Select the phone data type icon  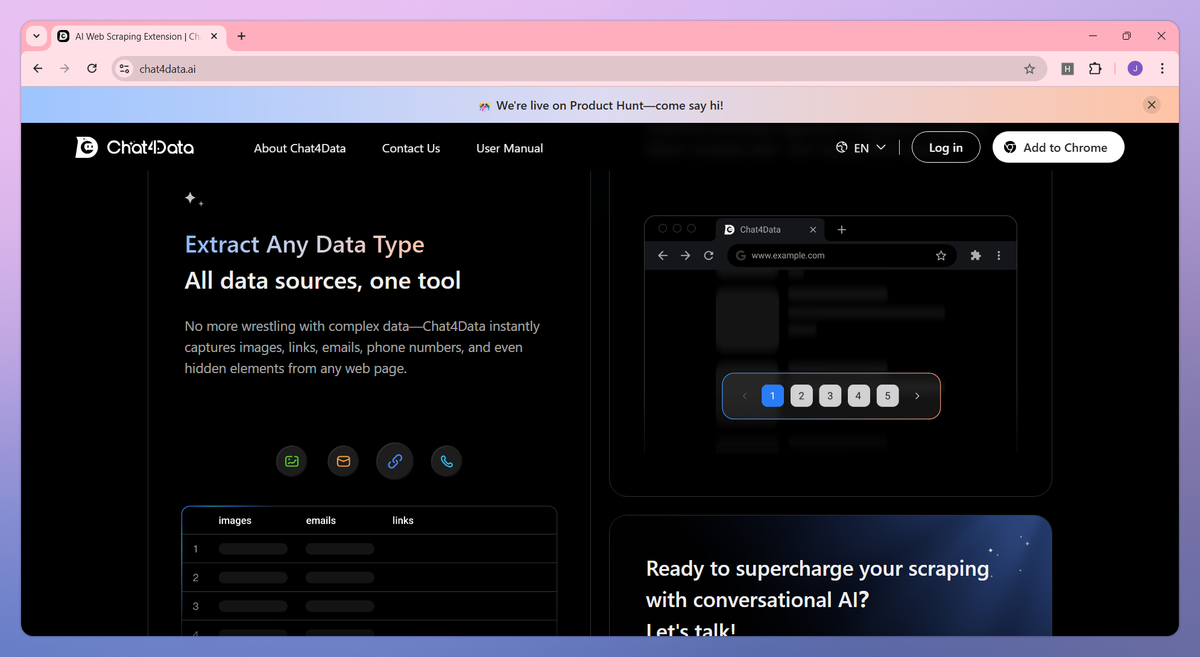[x=447, y=461]
